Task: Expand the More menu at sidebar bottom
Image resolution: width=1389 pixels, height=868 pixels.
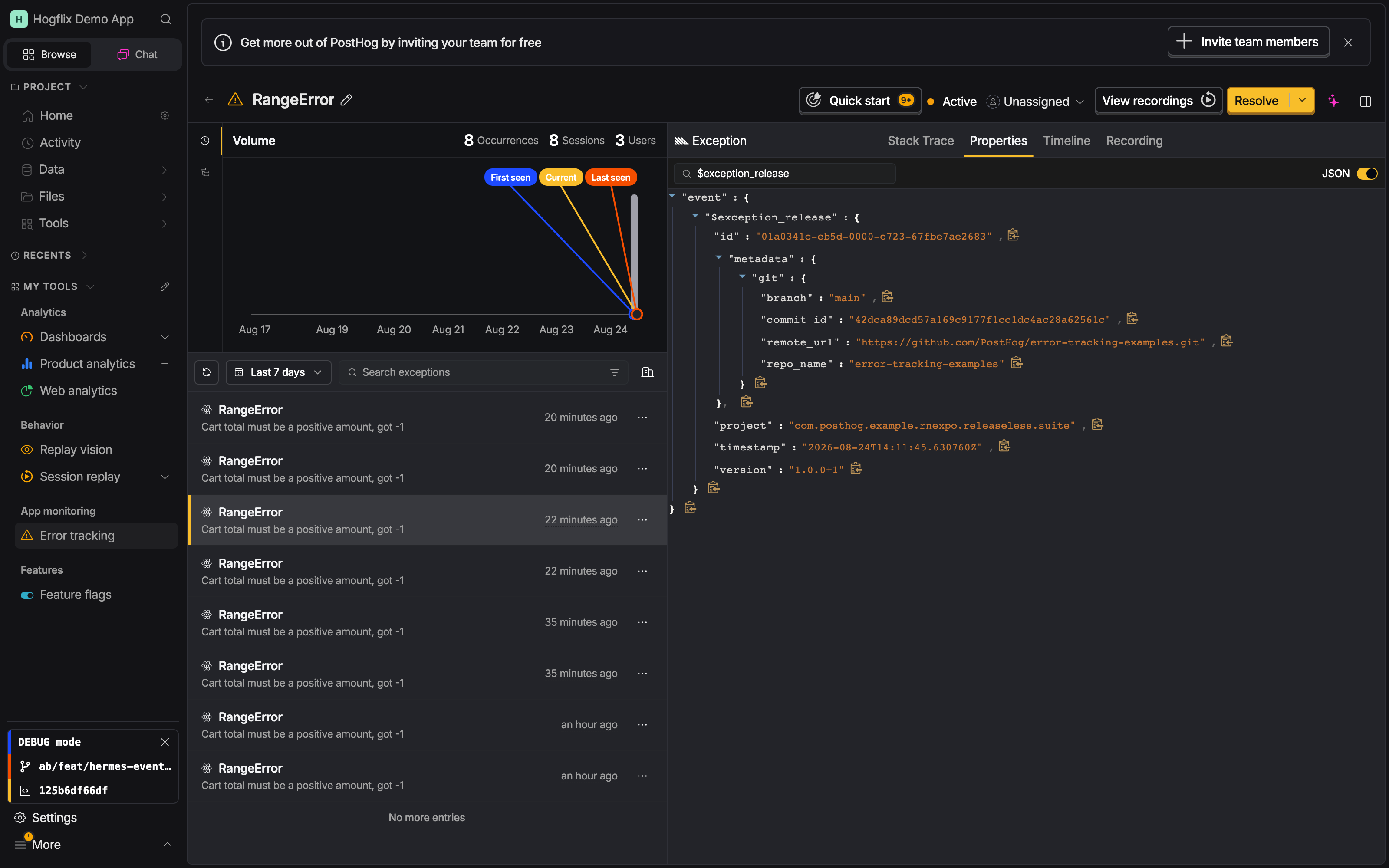Action: [x=92, y=845]
